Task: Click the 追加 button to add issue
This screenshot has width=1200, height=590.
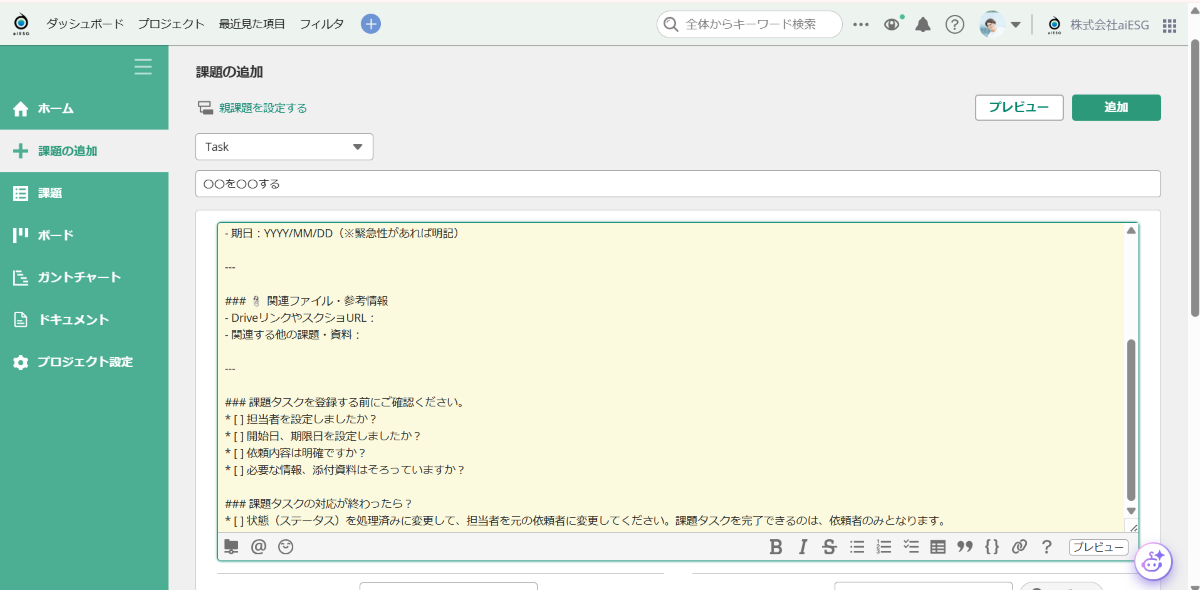Action: click(1115, 107)
